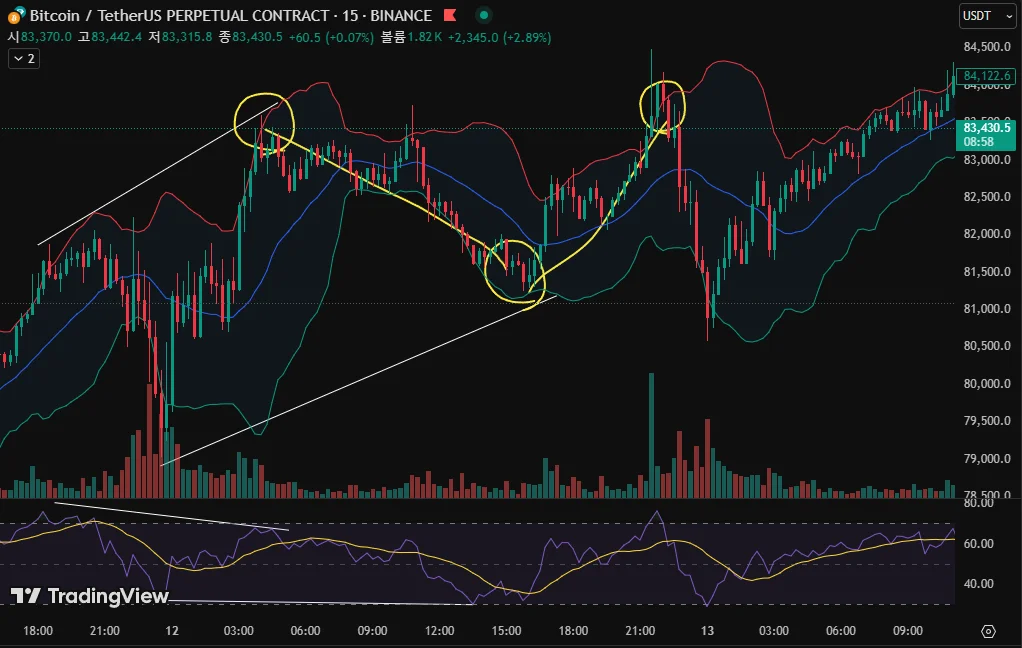This screenshot has width=1022, height=648.
Task: Open the chart settings gear icon
Action: click(x=988, y=631)
